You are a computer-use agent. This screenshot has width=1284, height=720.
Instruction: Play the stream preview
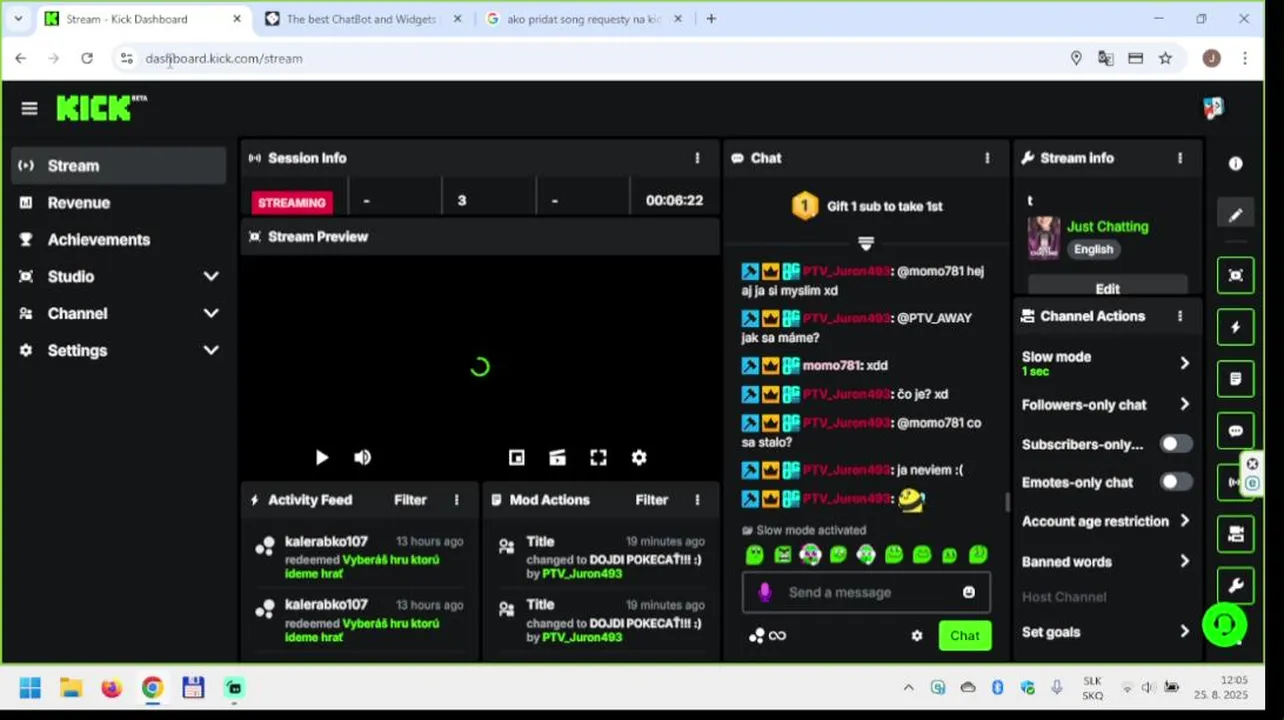(x=322, y=457)
